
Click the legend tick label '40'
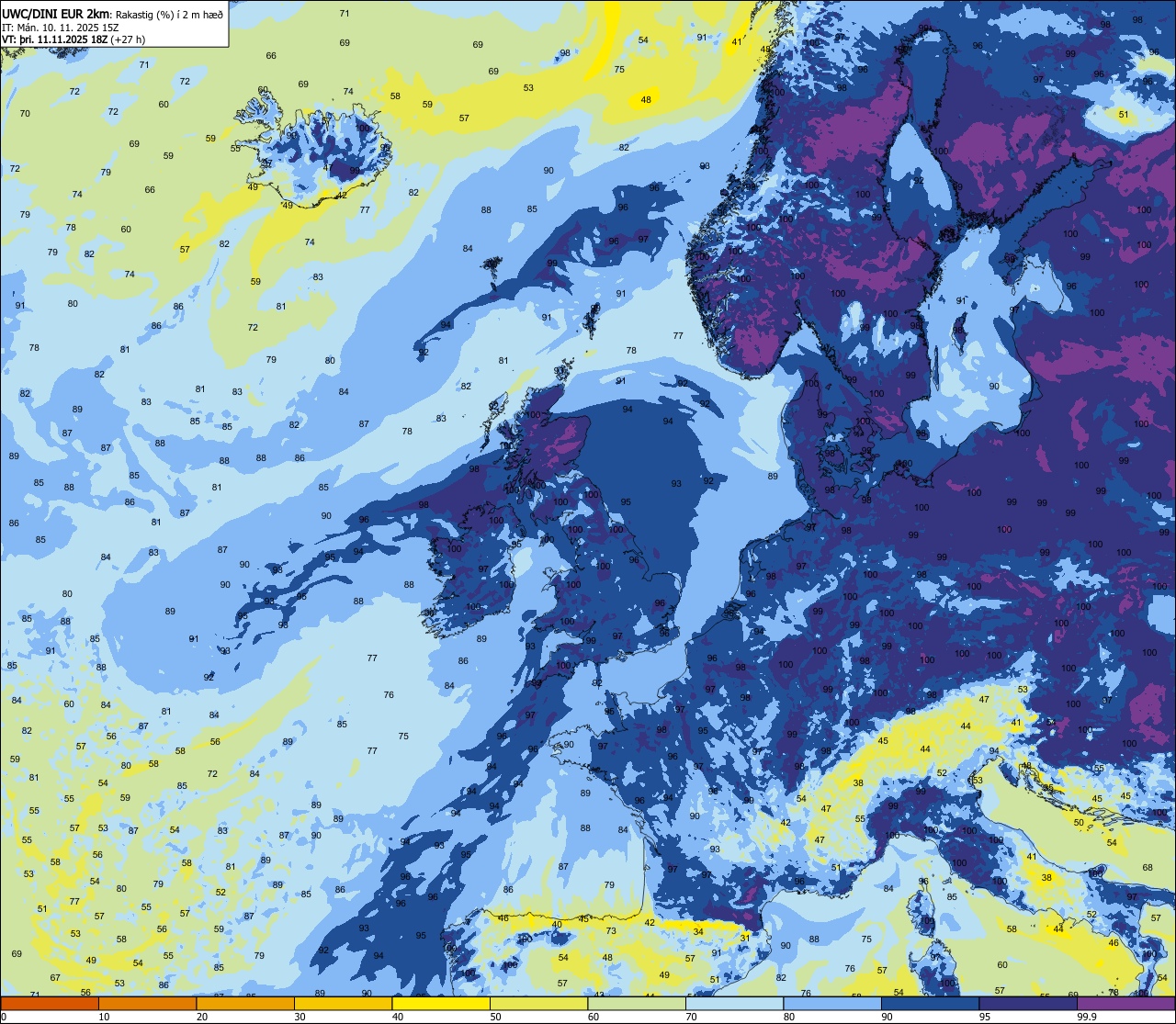click(398, 1017)
